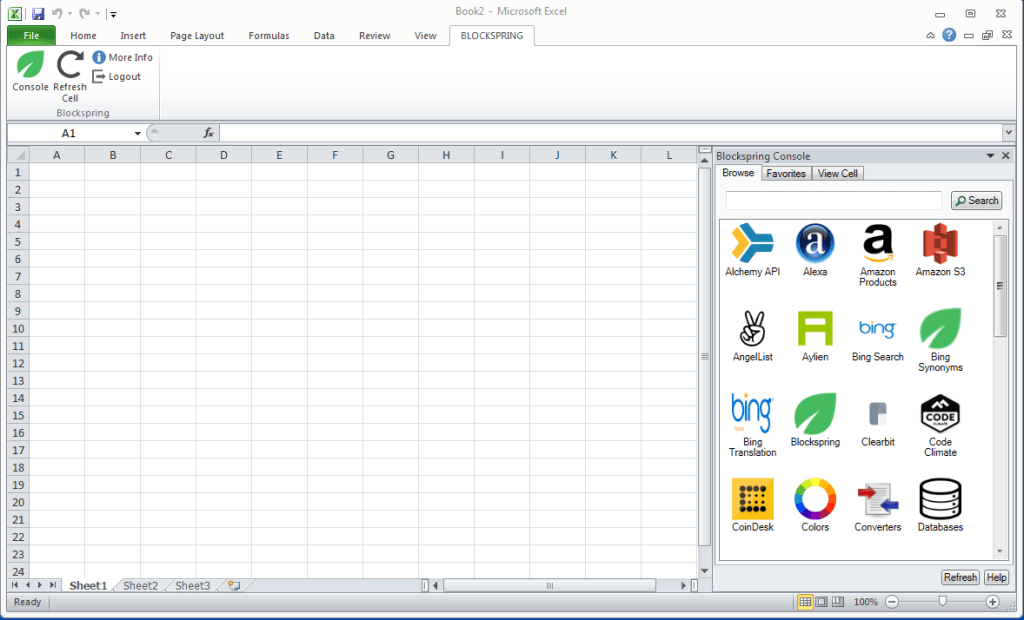
Task: Click the Refresh button at console bottom
Action: 960,578
